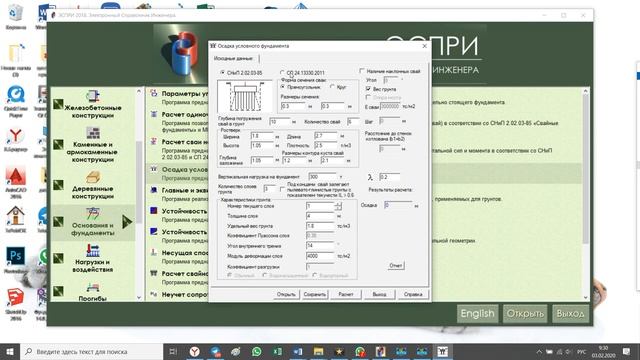Open Yandex Browser from the taskbar
Viewport: 640px width, 360px height.
click(195, 351)
